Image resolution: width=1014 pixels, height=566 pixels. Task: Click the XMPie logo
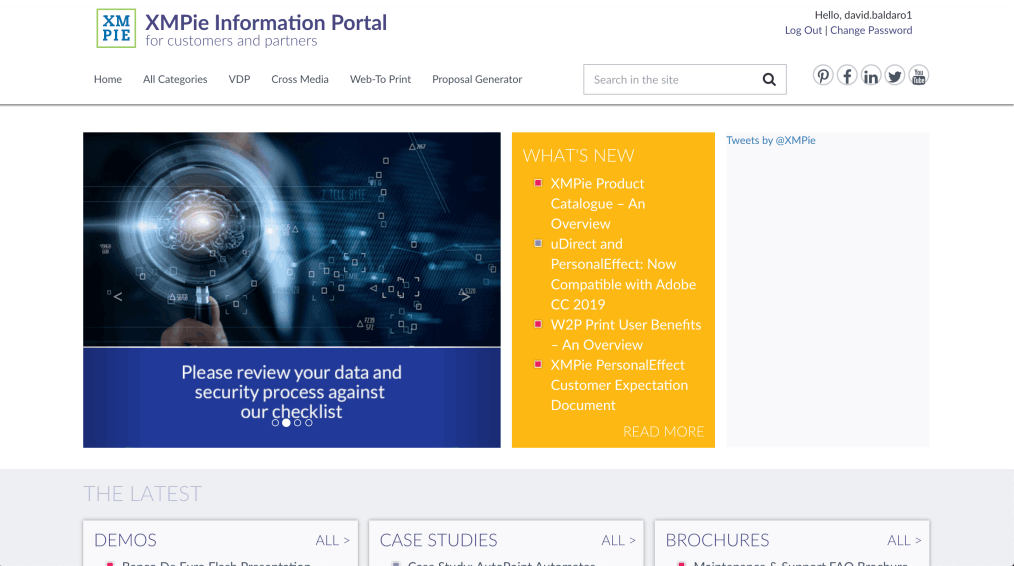click(x=116, y=28)
